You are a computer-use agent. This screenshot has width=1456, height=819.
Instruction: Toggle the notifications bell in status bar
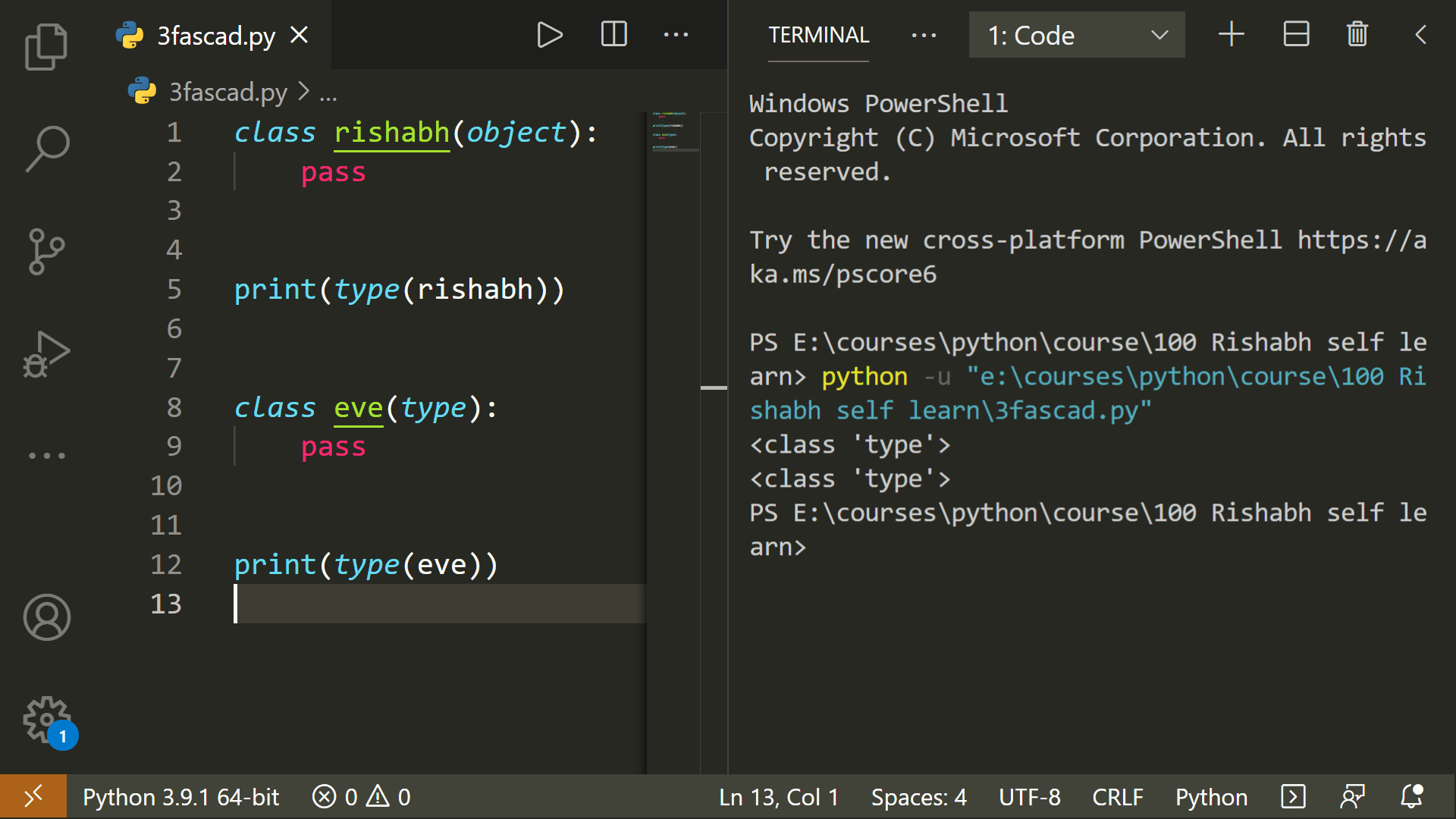pos(1411,797)
